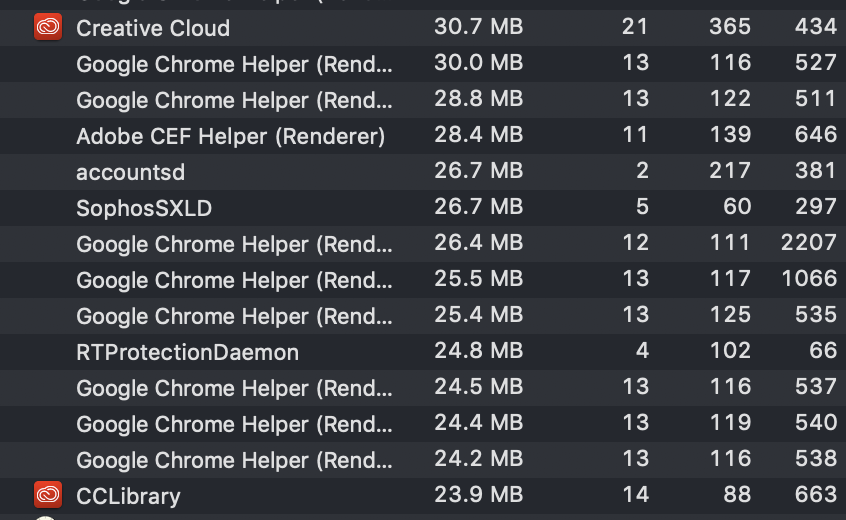Viewport: 846px width, 520px height.
Task: Select Chrome Helper using 24.5 MB
Action: (x=423, y=388)
